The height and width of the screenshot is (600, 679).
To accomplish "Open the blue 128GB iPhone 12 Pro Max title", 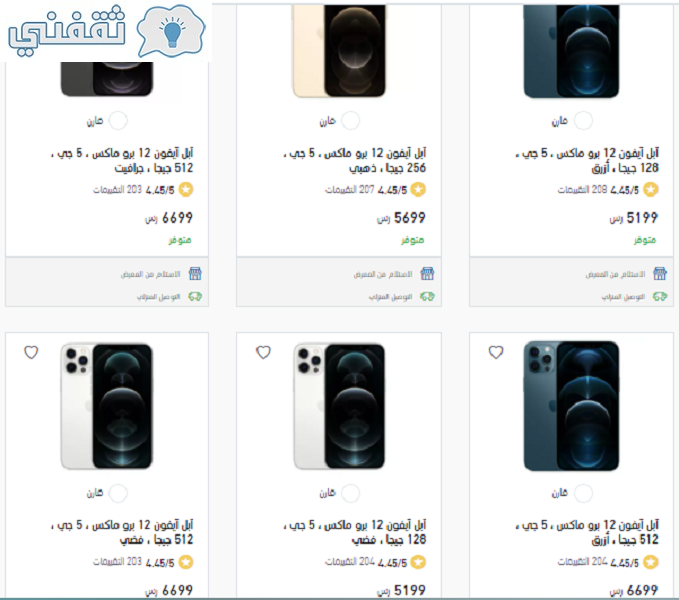I will (587, 160).
